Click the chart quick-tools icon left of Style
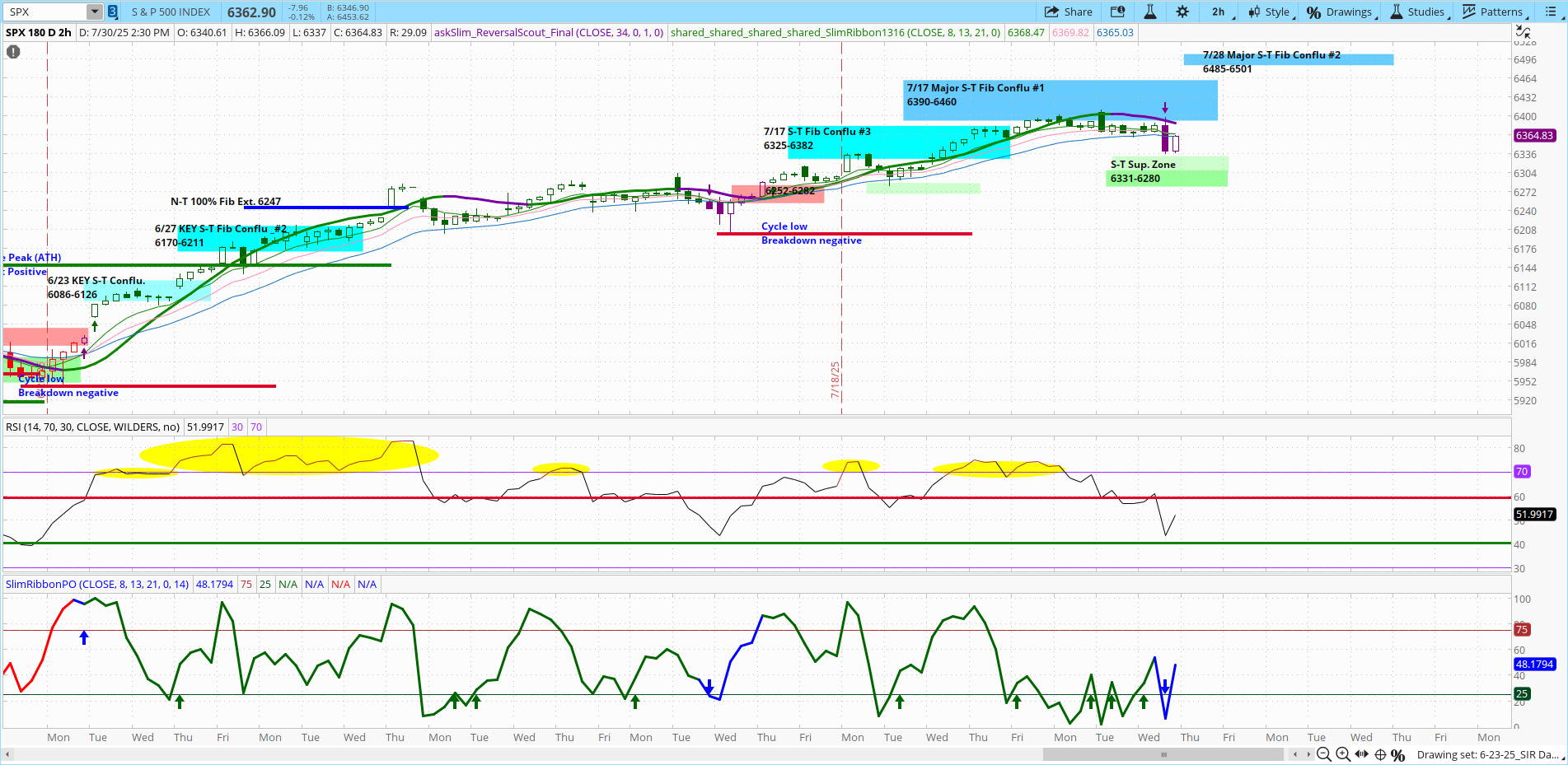The height and width of the screenshot is (765, 1568). [1117, 12]
